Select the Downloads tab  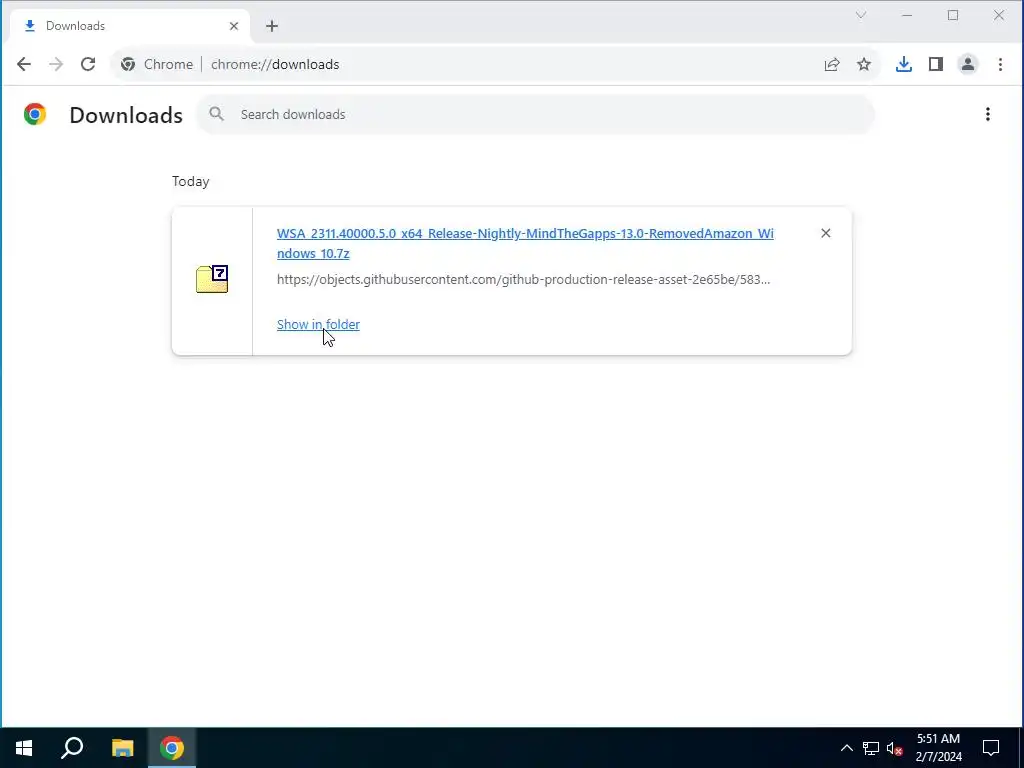pos(130,26)
